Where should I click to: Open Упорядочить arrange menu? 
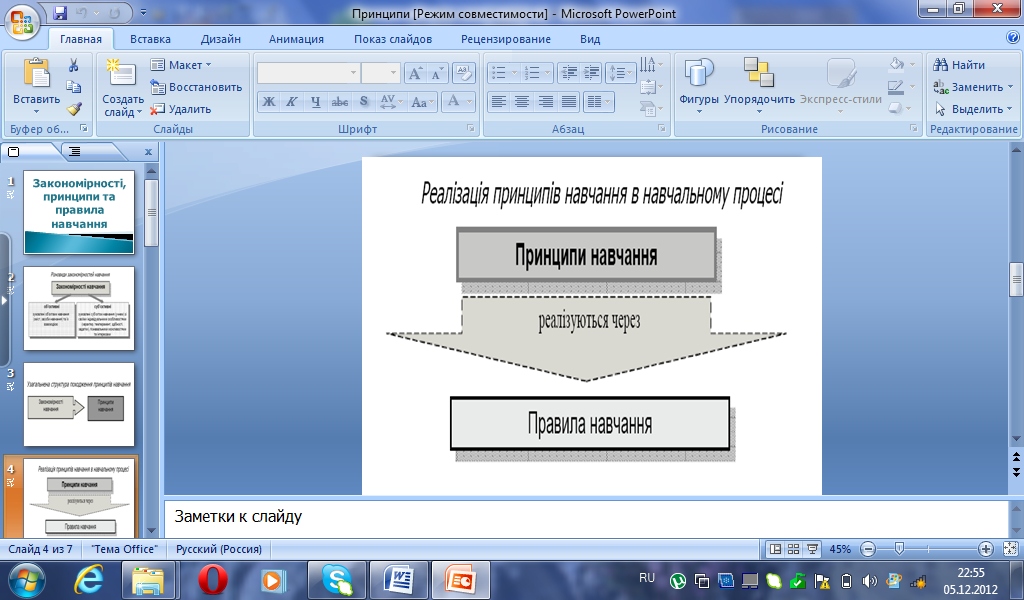pos(759,87)
